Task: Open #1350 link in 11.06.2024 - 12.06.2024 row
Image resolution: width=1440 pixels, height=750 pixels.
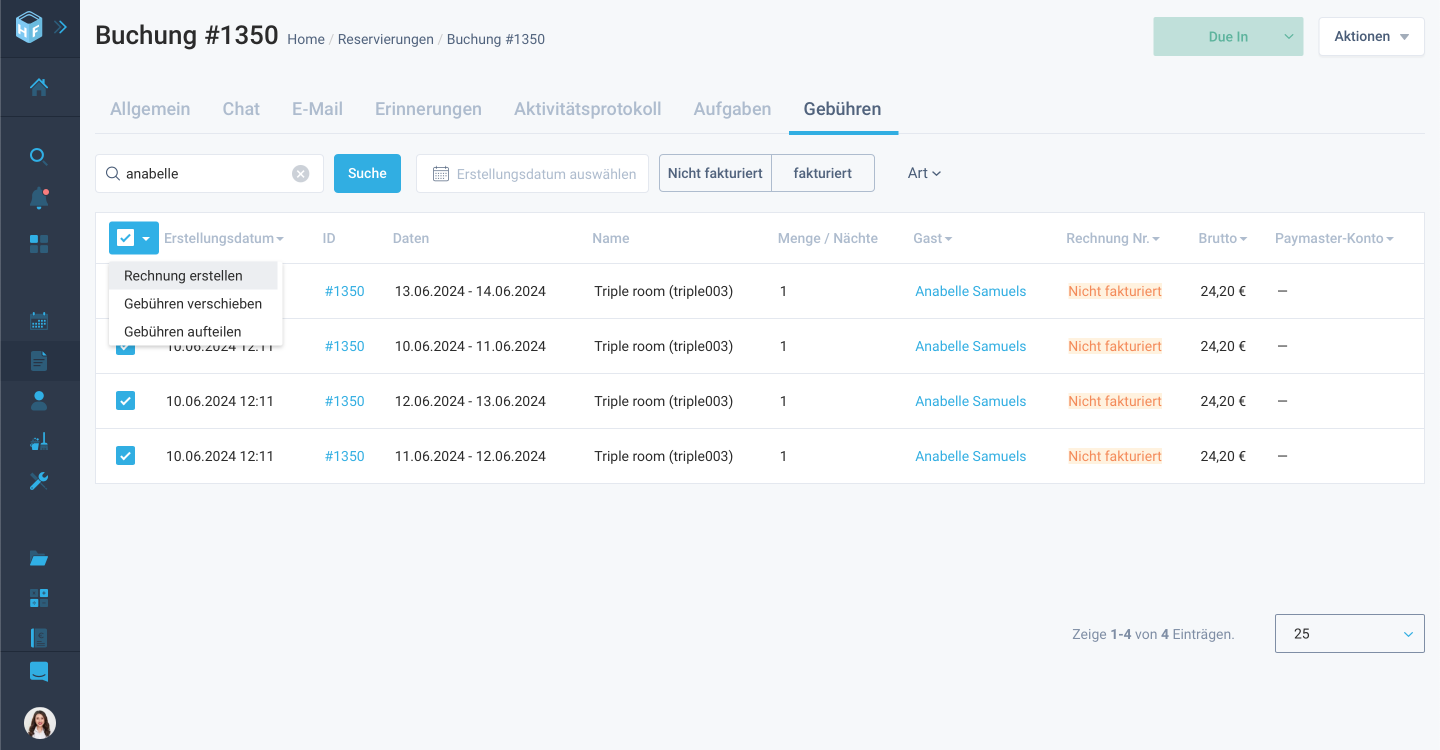Action: pos(345,456)
